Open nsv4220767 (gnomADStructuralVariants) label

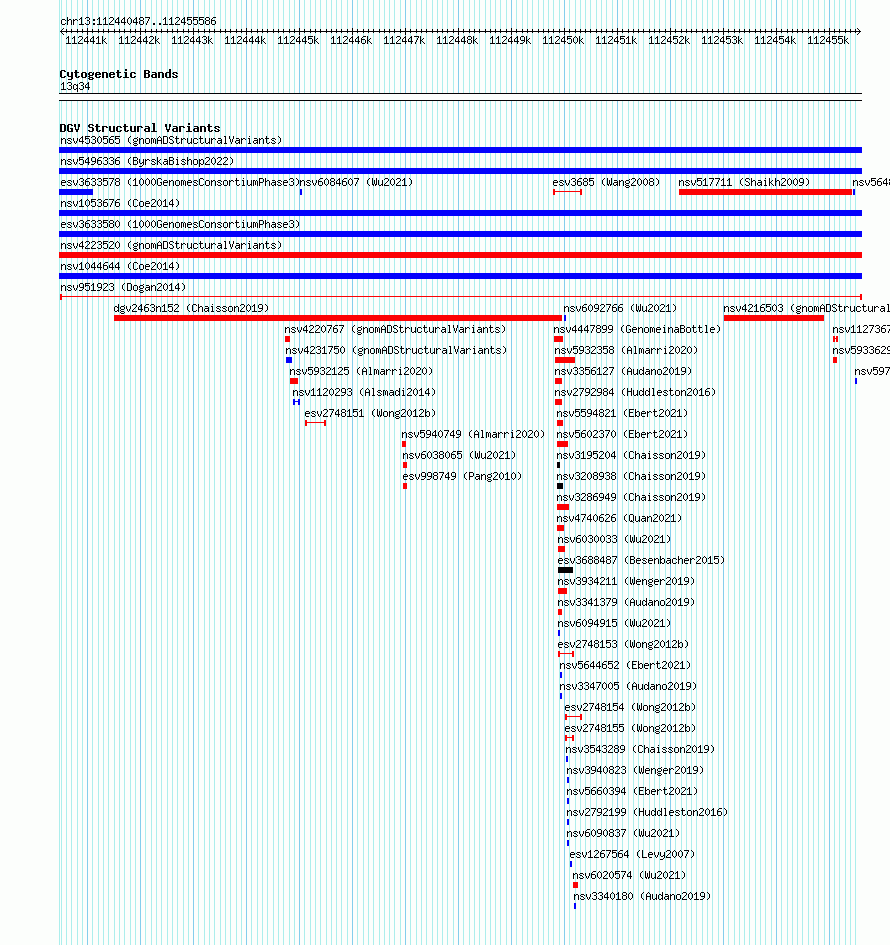click(x=395, y=329)
